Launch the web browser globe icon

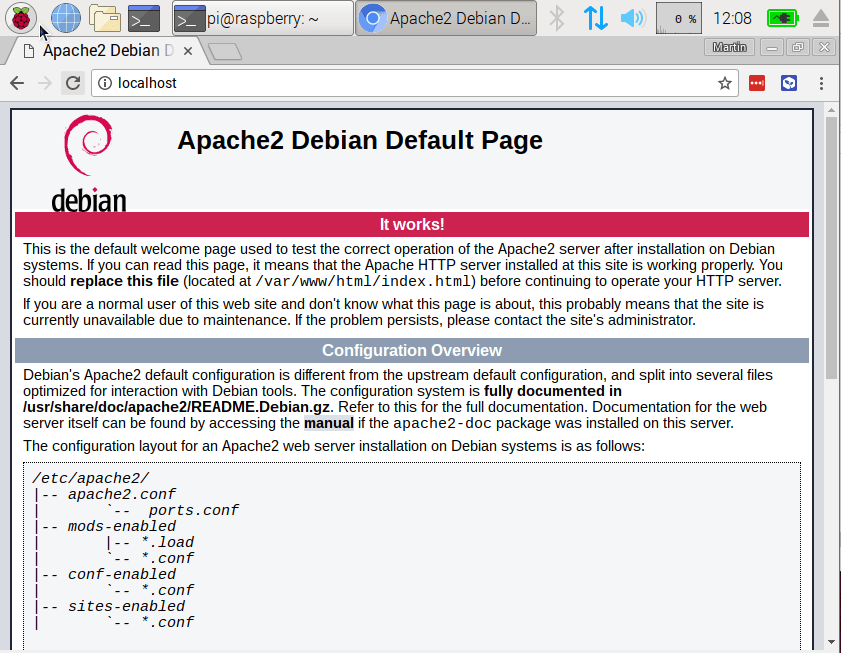point(65,18)
